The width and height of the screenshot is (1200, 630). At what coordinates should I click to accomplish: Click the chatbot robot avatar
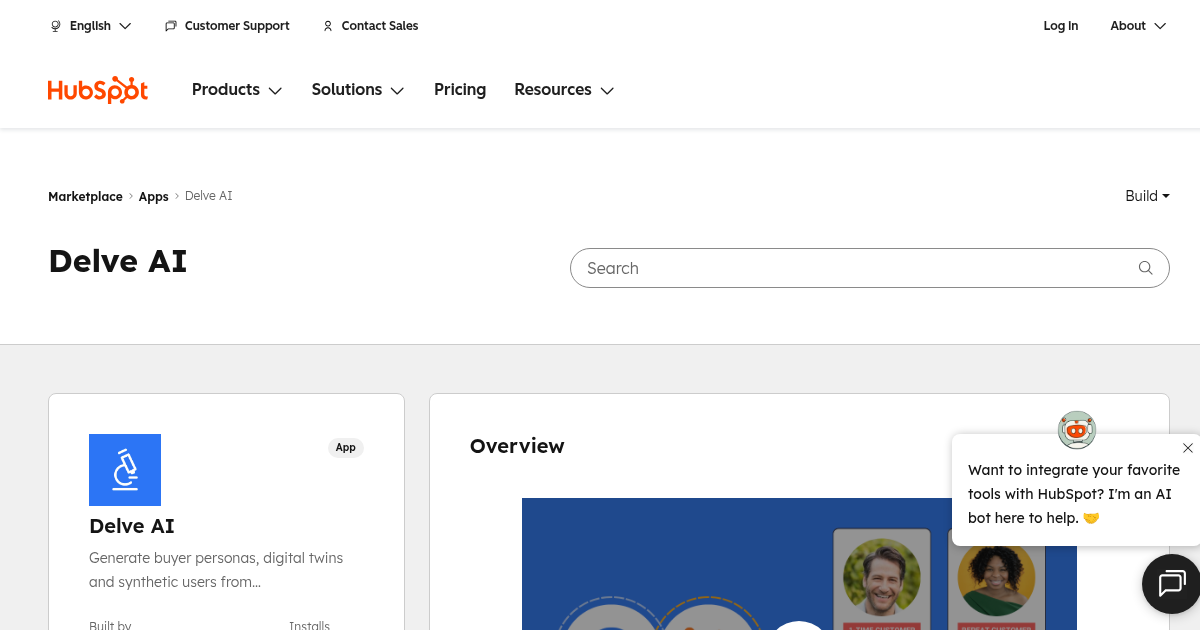click(x=1077, y=430)
